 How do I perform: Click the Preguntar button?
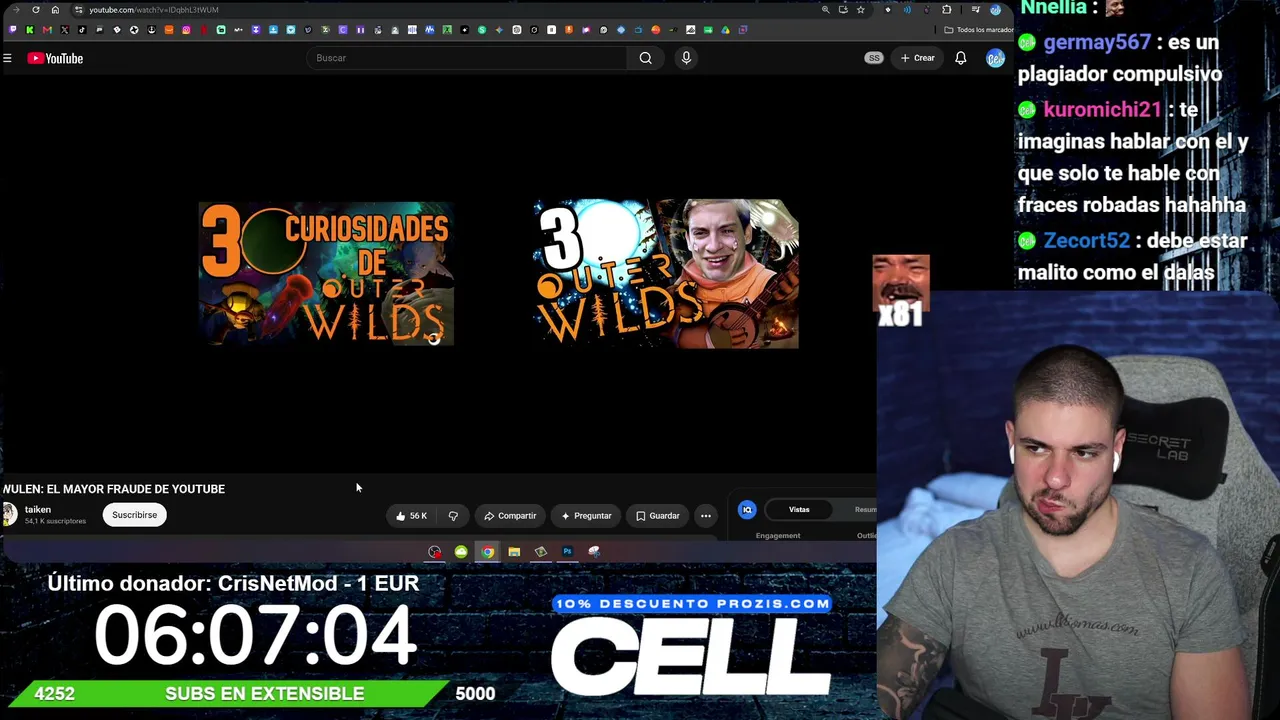(x=586, y=516)
